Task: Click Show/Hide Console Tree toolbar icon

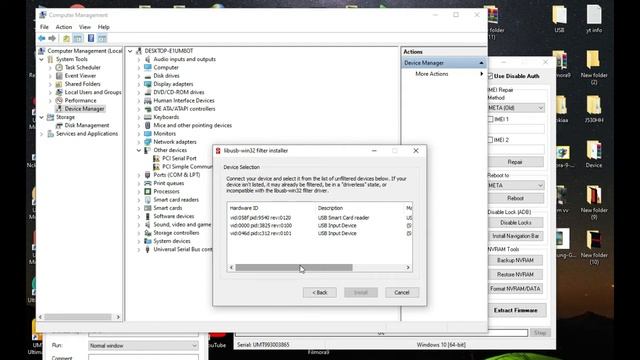Action: 78,38
